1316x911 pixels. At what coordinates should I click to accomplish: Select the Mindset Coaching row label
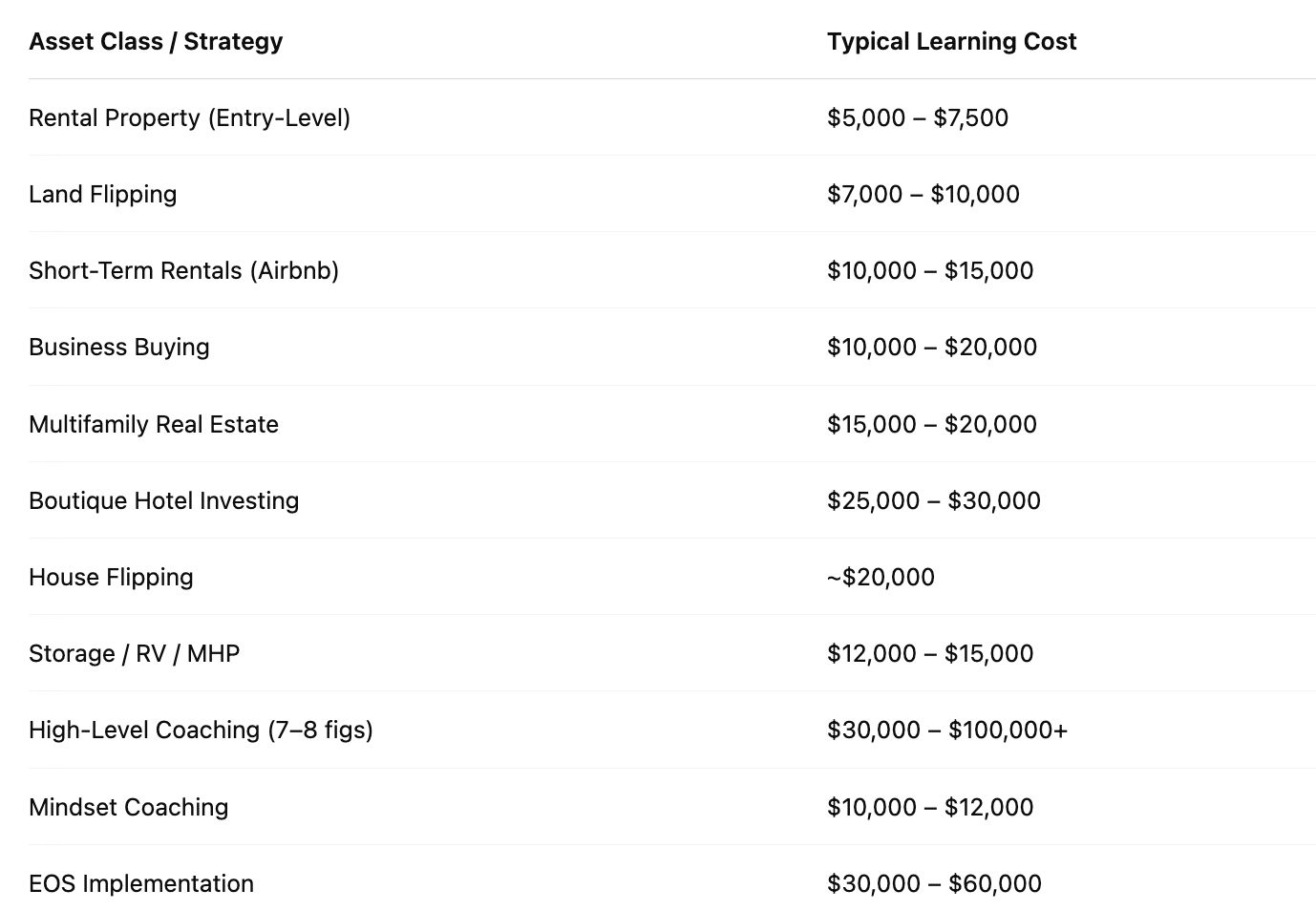[129, 807]
